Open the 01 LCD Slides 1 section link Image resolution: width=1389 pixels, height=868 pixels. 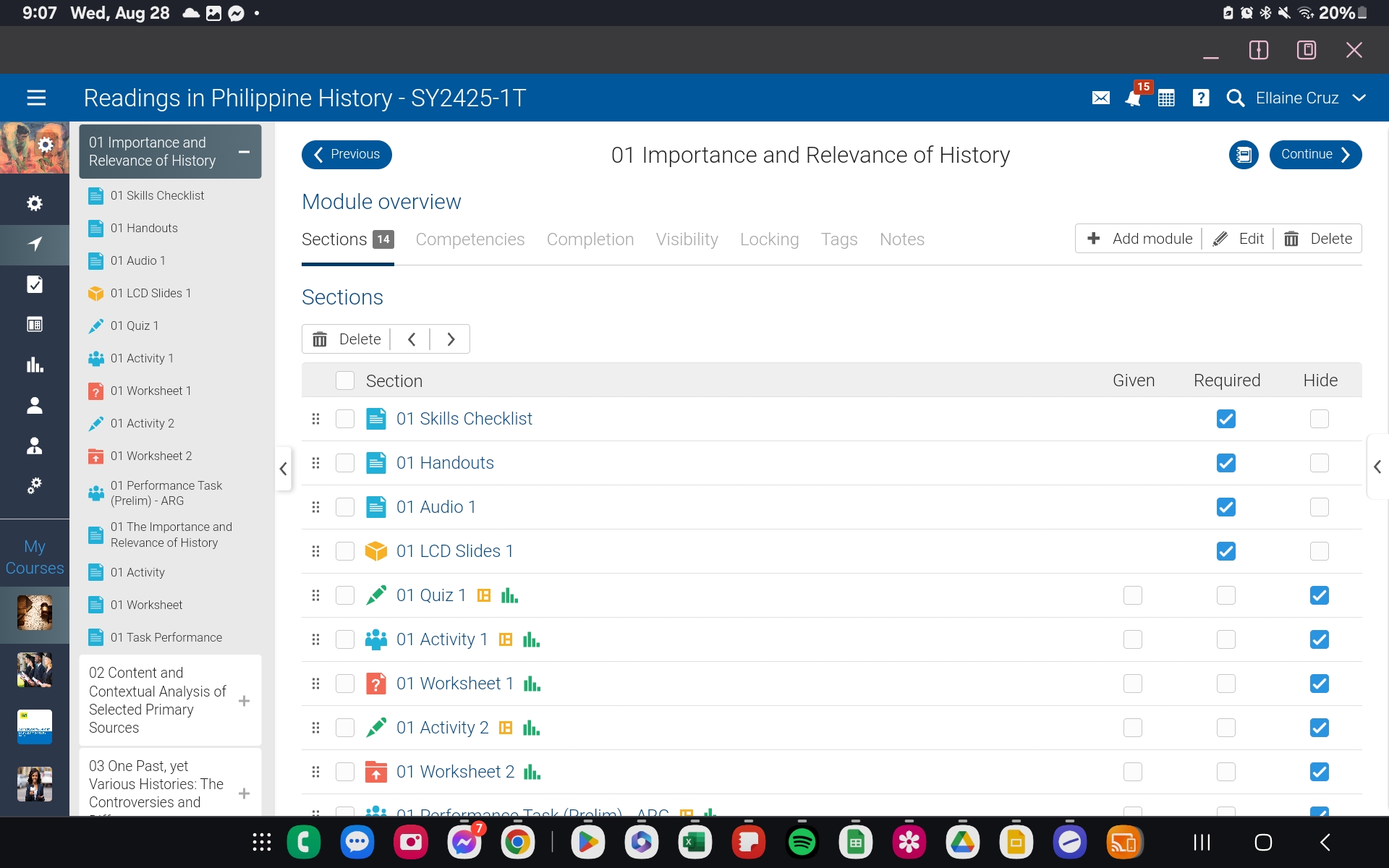pyautogui.click(x=454, y=551)
